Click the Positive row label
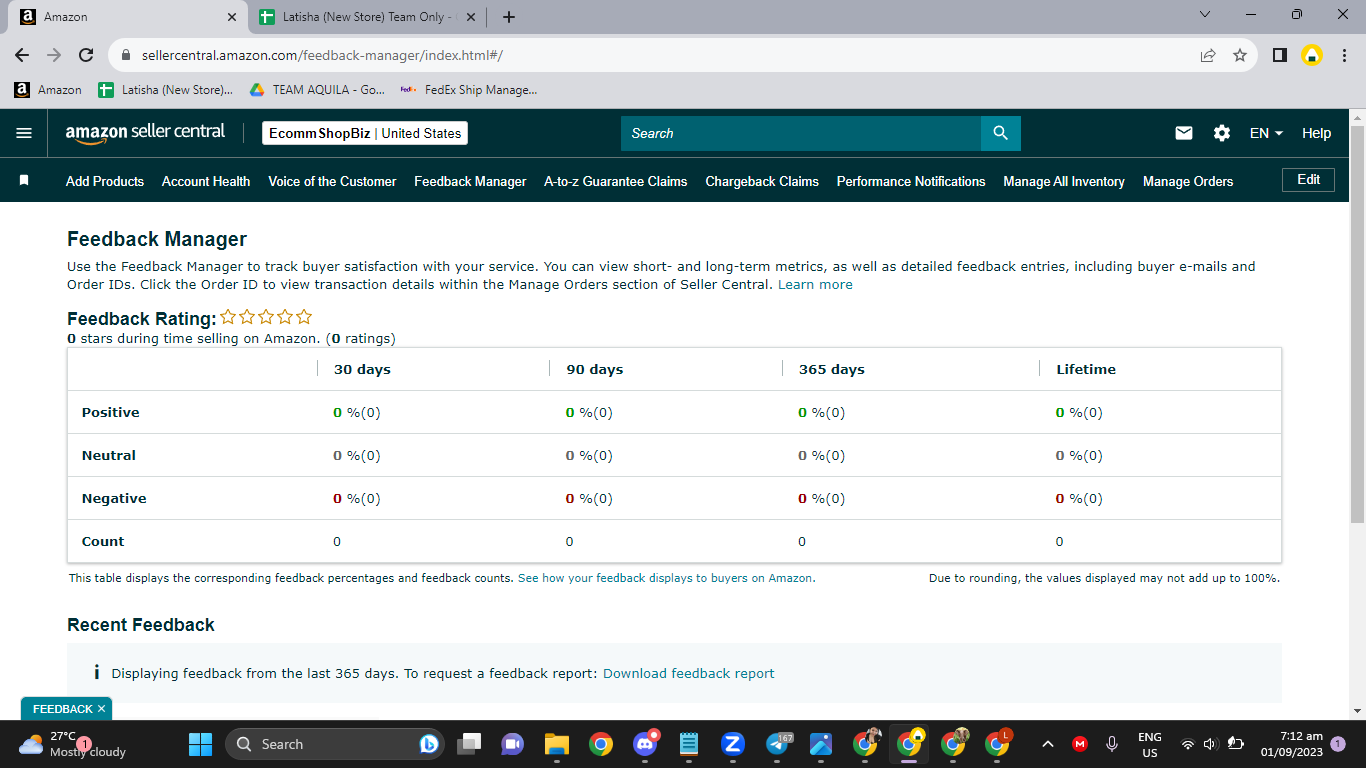Image resolution: width=1366 pixels, height=768 pixels. click(111, 412)
